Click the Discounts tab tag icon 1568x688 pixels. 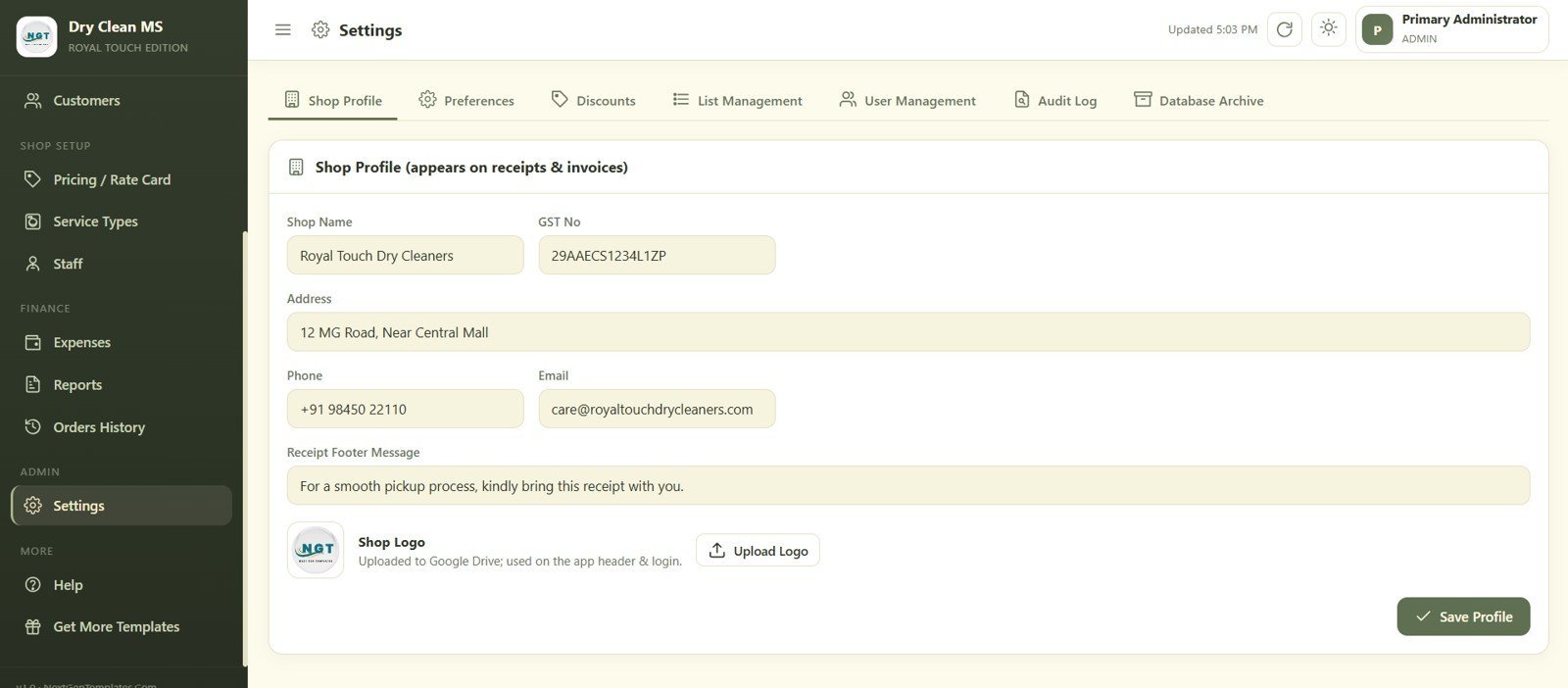tap(560, 99)
